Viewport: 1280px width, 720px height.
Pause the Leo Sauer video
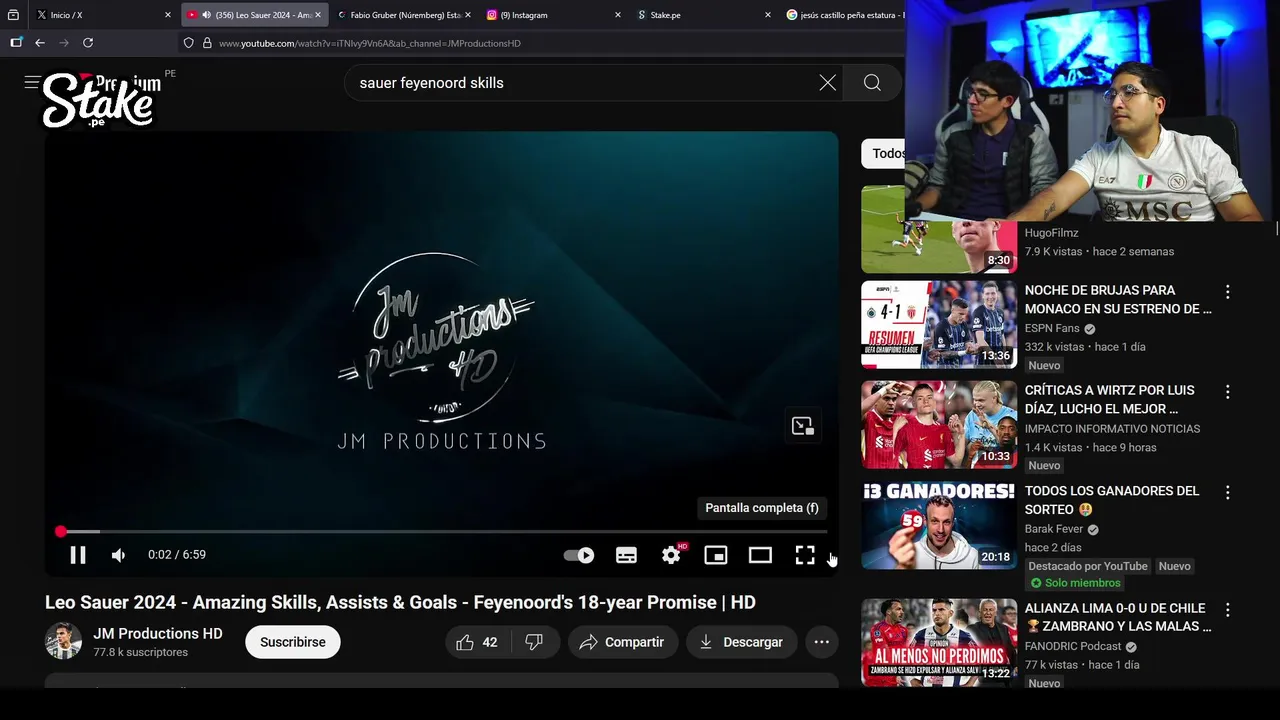pyautogui.click(x=77, y=555)
